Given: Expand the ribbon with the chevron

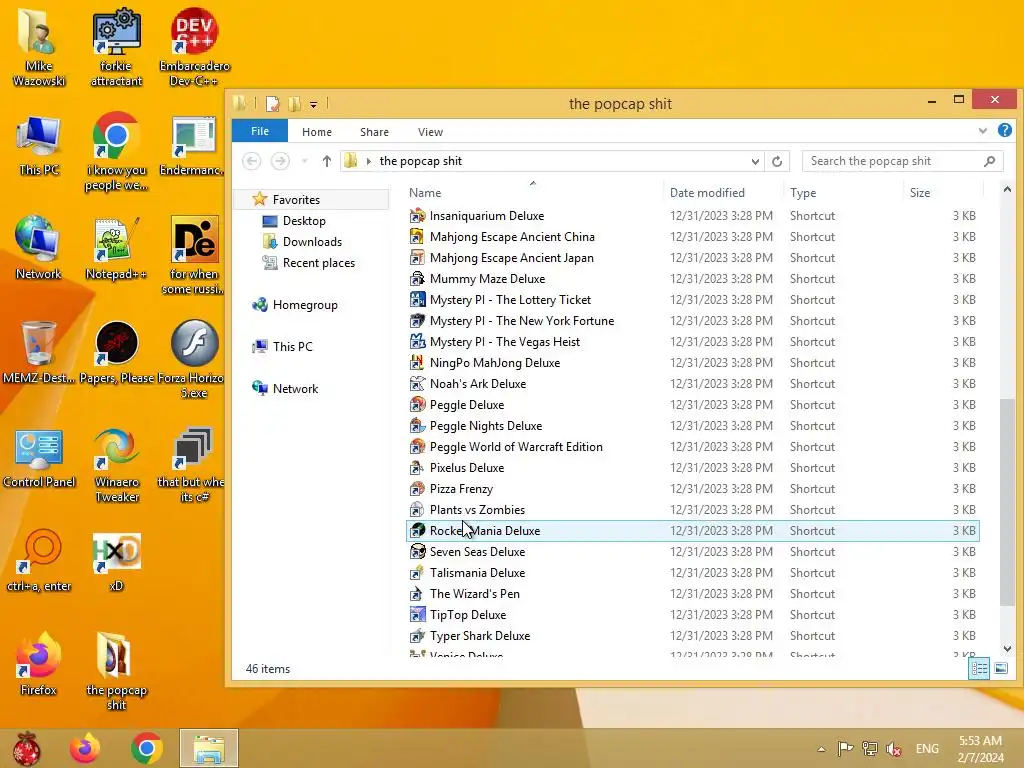Looking at the screenshot, I should point(983,131).
